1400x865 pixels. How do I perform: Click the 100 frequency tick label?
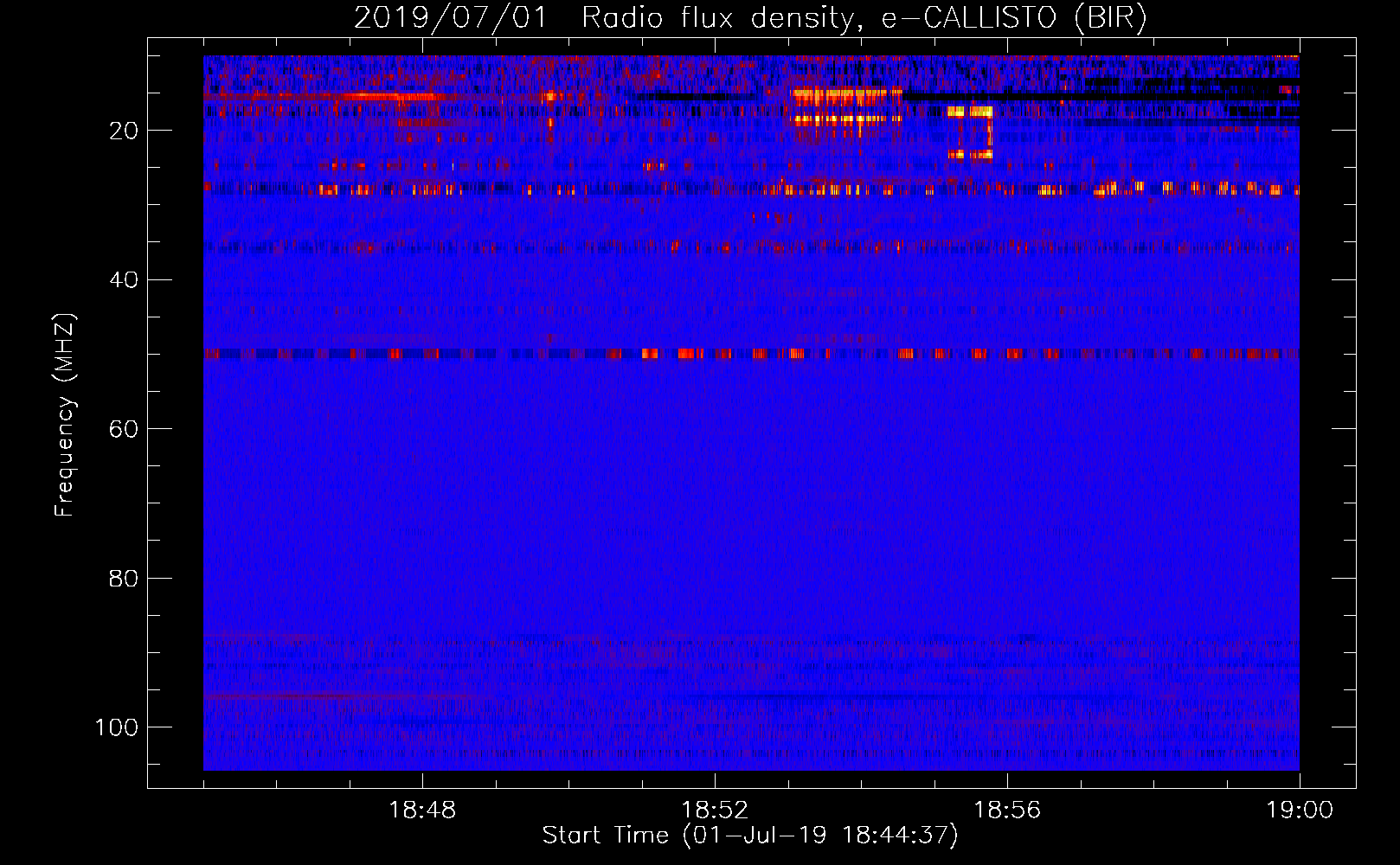117,727
